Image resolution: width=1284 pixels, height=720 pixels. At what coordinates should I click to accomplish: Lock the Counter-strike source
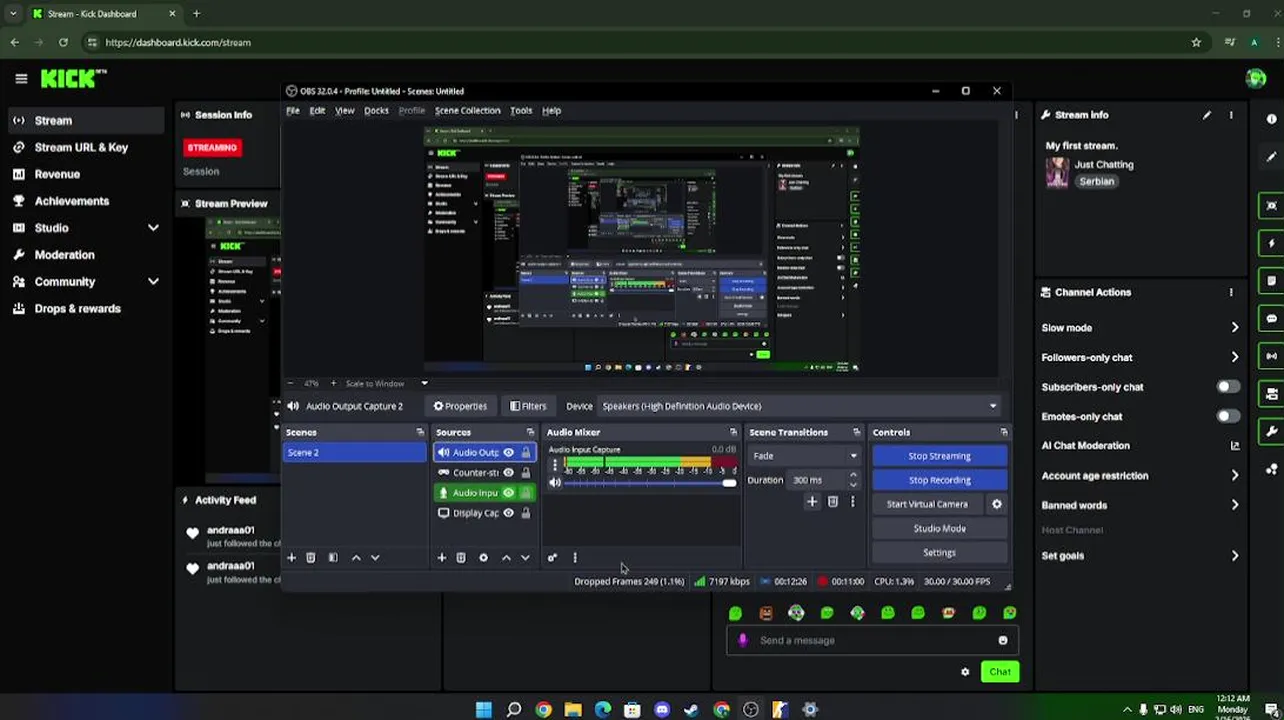click(x=526, y=473)
